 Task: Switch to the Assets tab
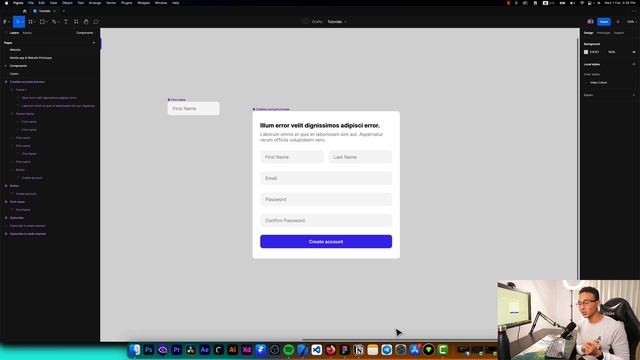tap(27, 33)
